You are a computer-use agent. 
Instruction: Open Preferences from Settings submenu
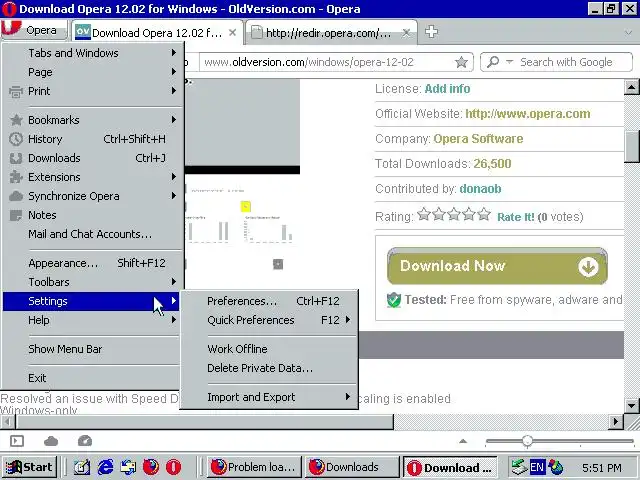pos(269,301)
